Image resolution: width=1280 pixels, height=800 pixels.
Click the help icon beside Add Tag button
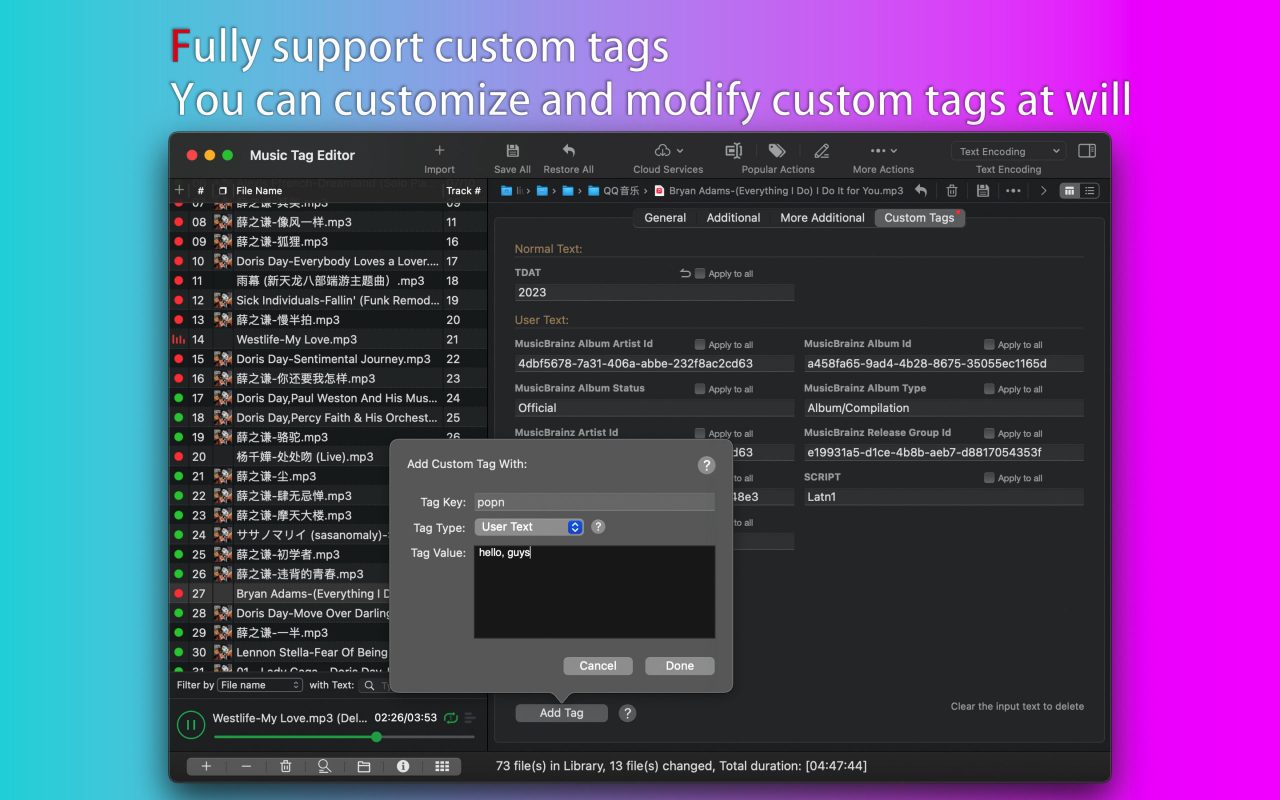coord(627,713)
